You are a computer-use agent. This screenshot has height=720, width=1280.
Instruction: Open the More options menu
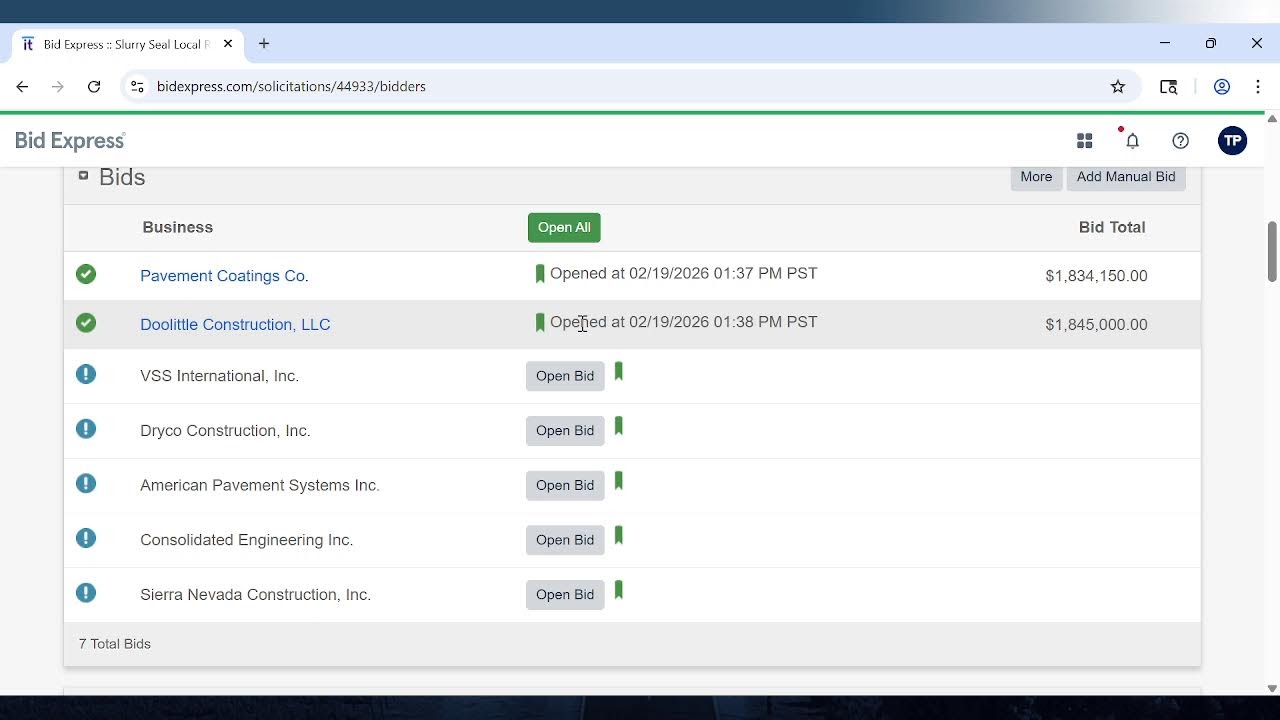pos(1036,177)
